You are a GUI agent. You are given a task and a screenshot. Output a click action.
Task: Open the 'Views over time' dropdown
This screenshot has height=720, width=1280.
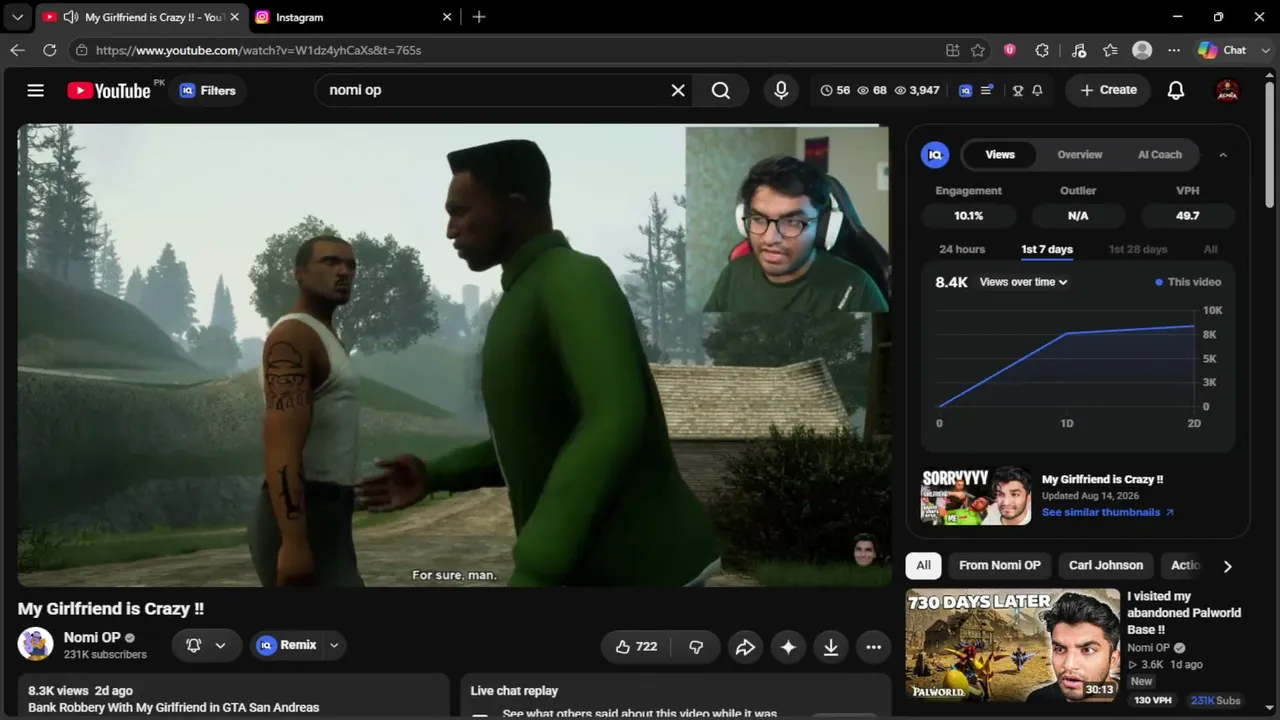click(1023, 282)
